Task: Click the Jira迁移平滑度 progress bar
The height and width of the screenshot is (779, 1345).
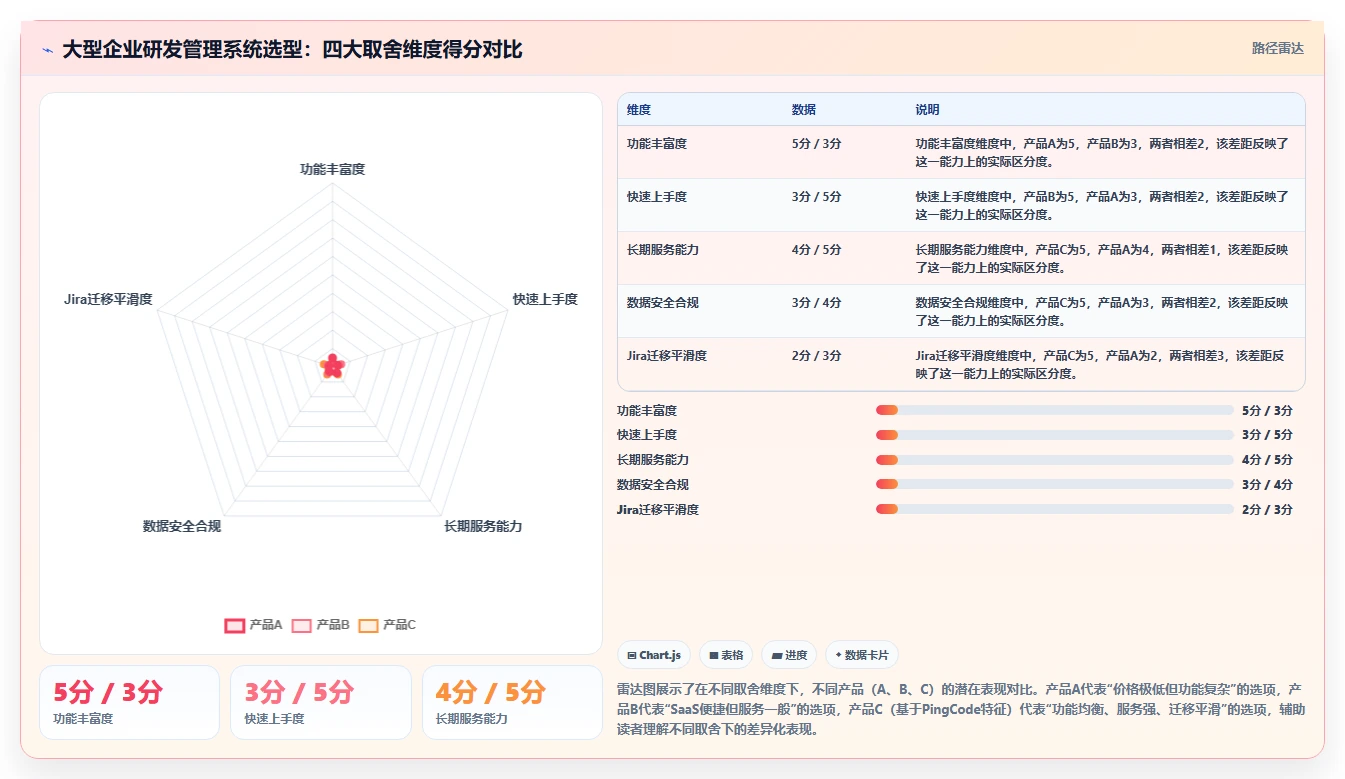Action: tap(1054, 509)
